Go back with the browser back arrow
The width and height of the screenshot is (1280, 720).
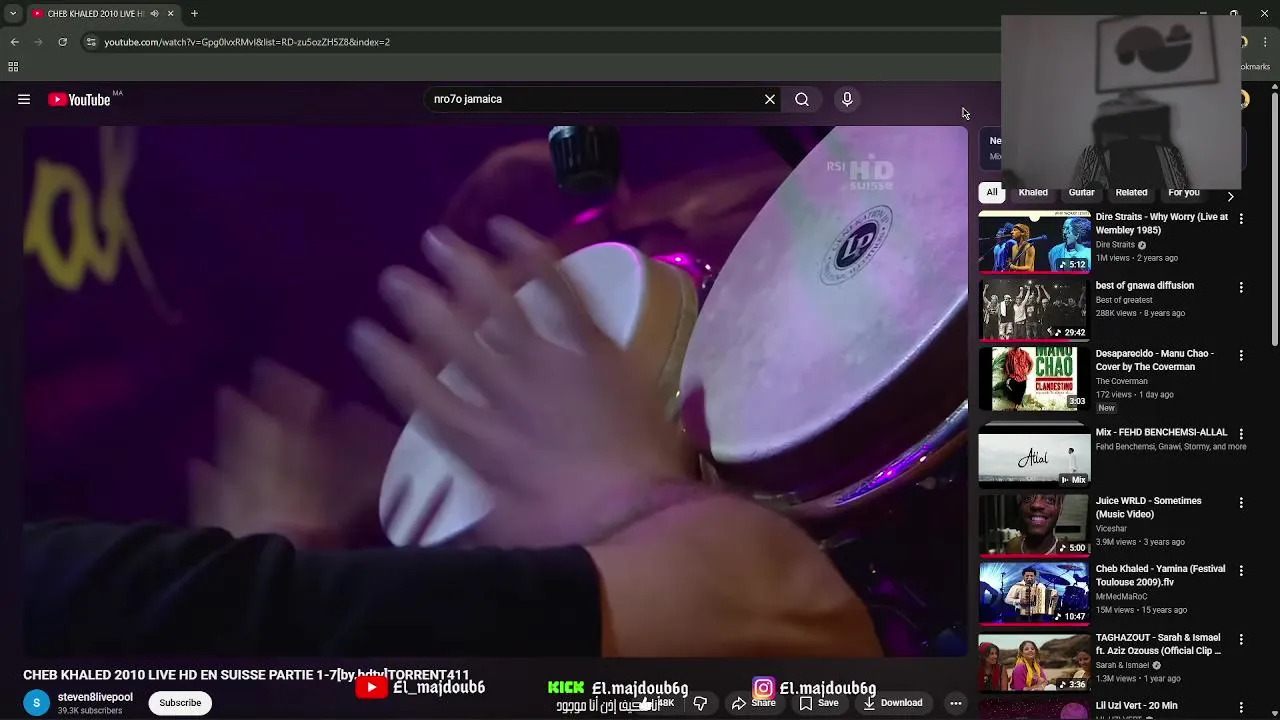(14, 42)
